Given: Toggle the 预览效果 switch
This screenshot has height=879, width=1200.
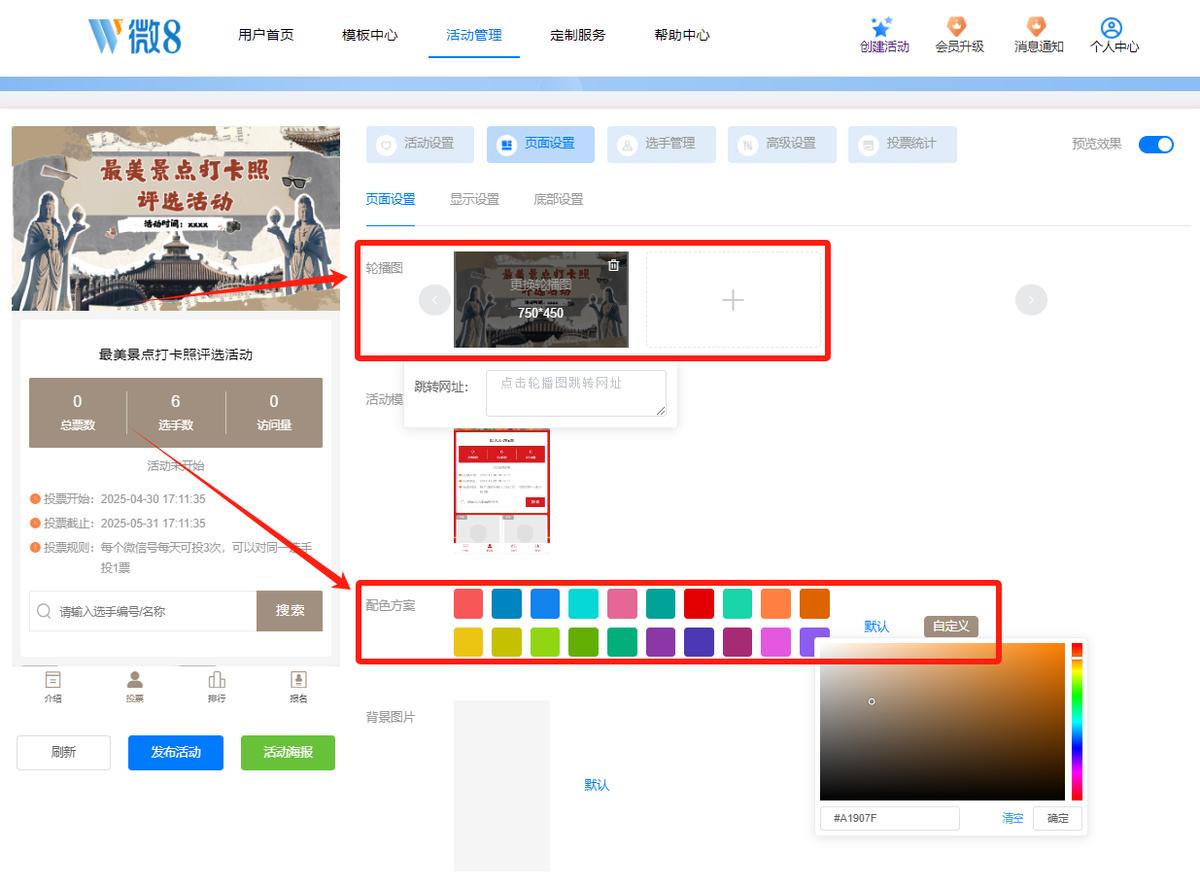Looking at the screenshot, I should coord(1156,144).
